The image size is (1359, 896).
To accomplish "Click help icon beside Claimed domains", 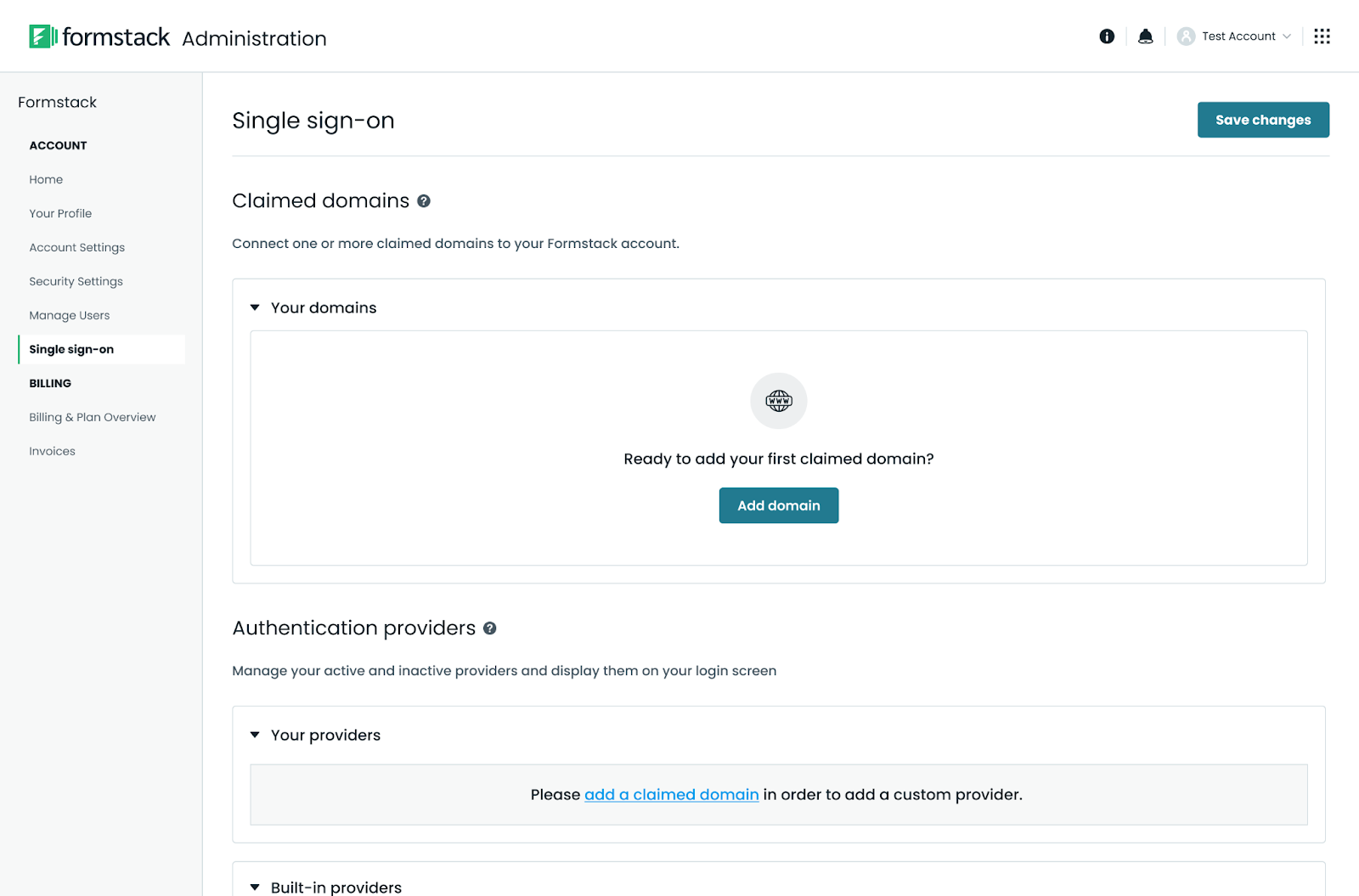I will pyautogui.click(x=424, y=201).
